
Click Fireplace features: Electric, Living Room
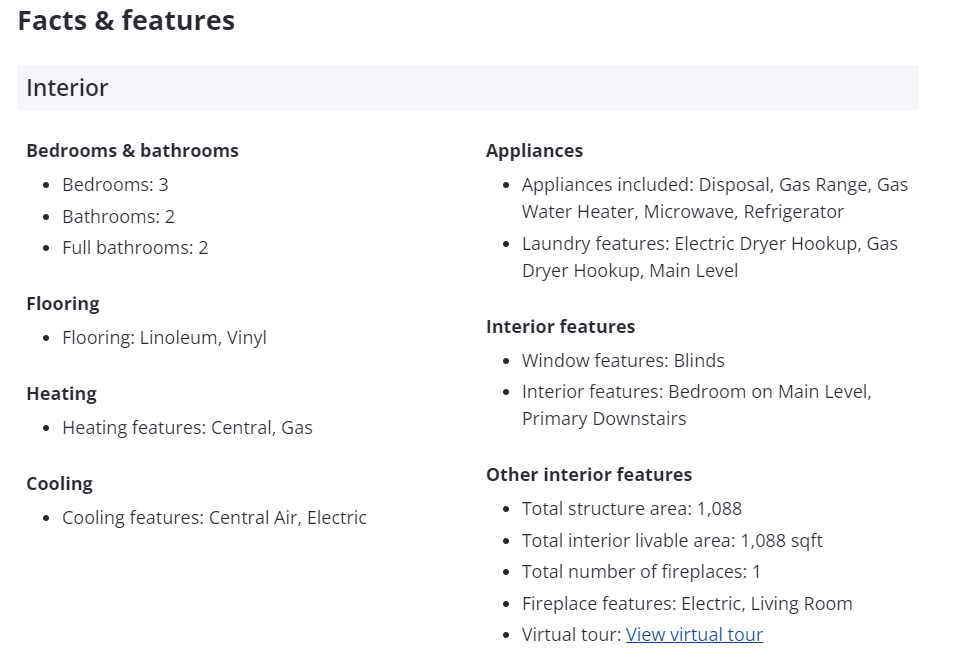pos(687,603)
